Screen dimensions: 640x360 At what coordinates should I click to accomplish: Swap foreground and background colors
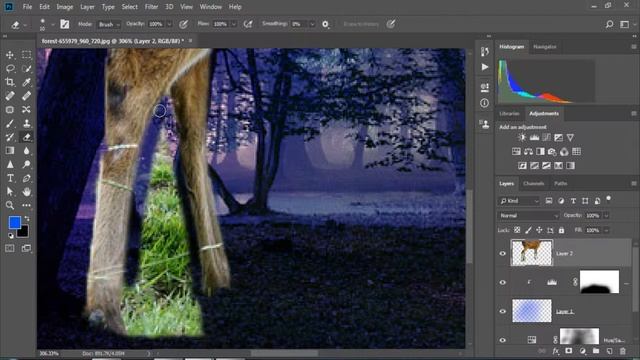coord(27,218)
